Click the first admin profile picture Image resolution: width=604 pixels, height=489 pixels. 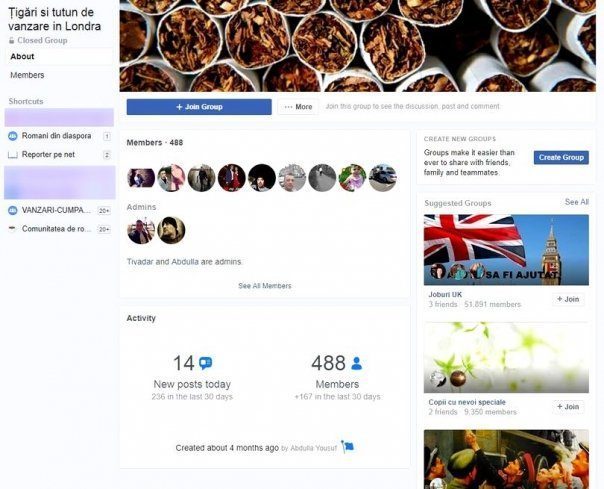coord(141,230)
